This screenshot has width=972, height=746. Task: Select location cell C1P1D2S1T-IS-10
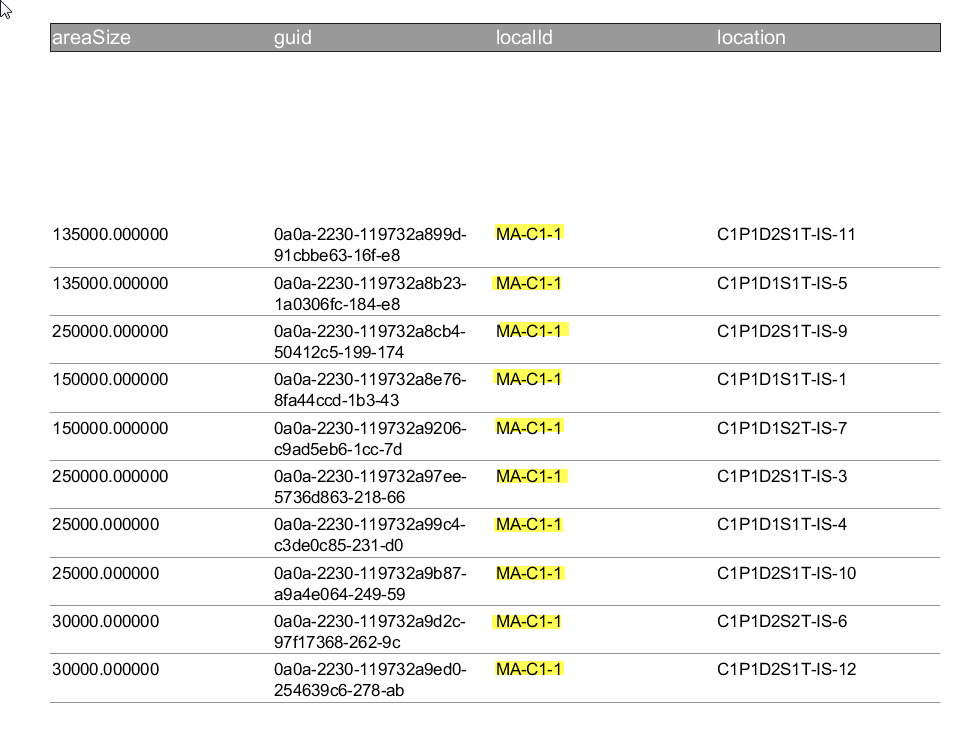click(x=786, y=573)
